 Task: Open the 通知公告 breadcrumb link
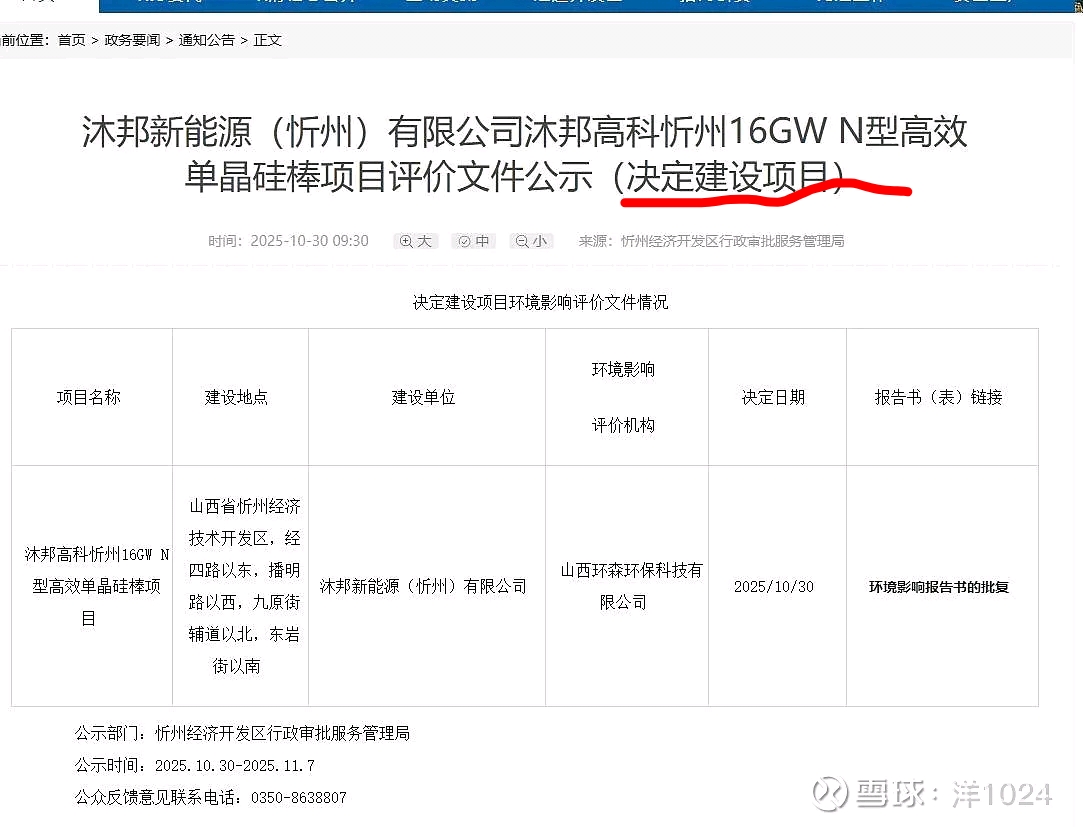tap(207, 40)
